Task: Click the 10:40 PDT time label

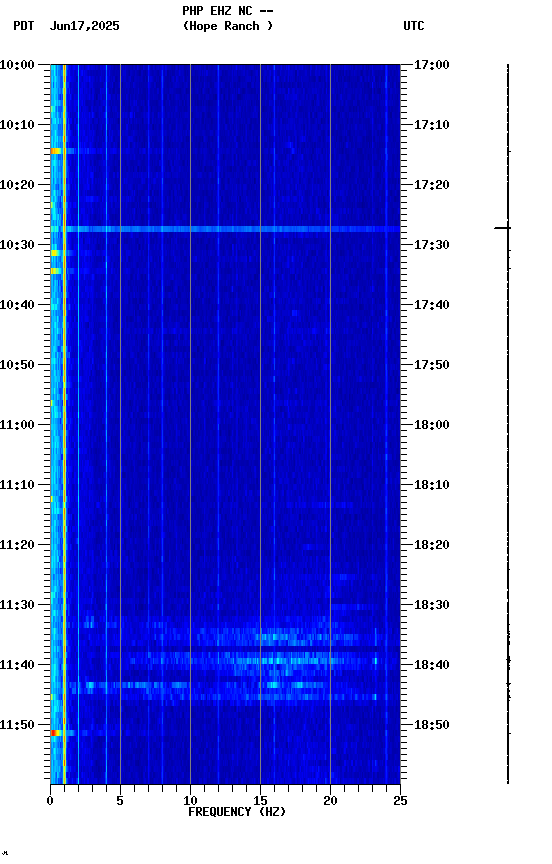Action: [17, 305]
